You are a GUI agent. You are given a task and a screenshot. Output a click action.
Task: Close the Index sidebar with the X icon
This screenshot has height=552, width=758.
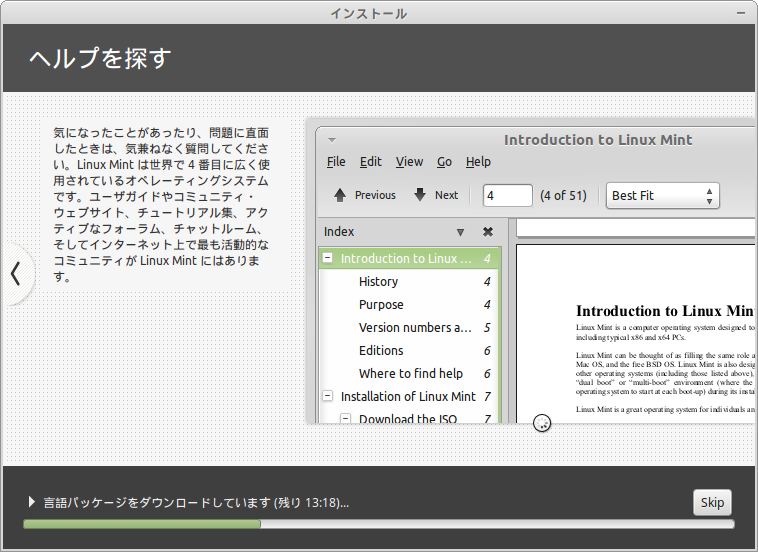point(488,232)
